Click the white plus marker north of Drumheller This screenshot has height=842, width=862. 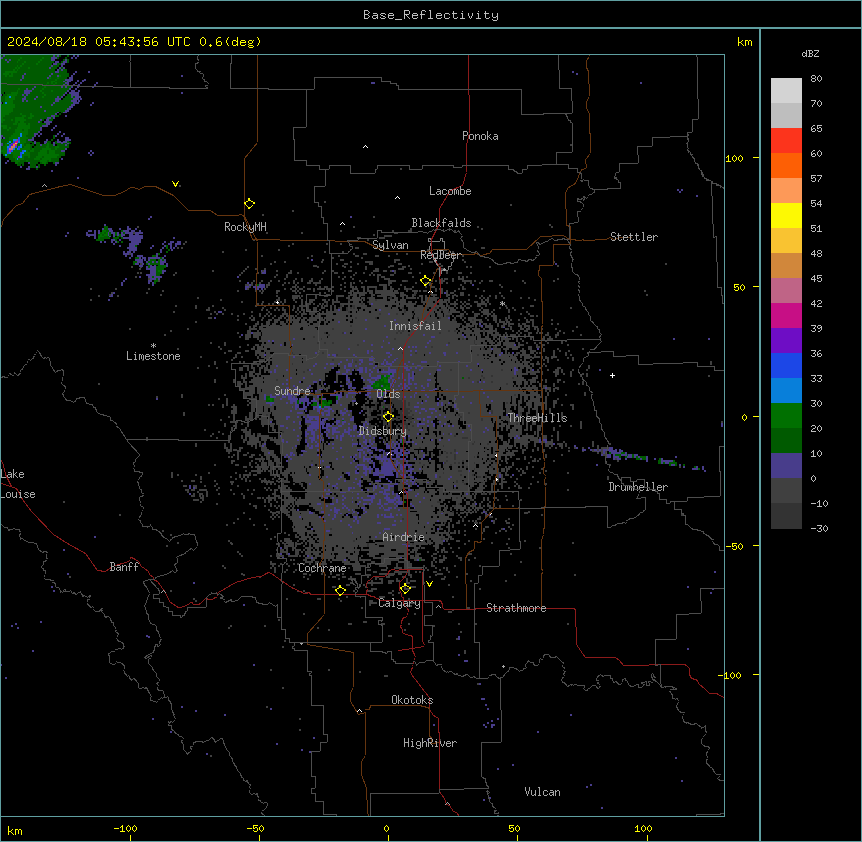tap(612, 375)
